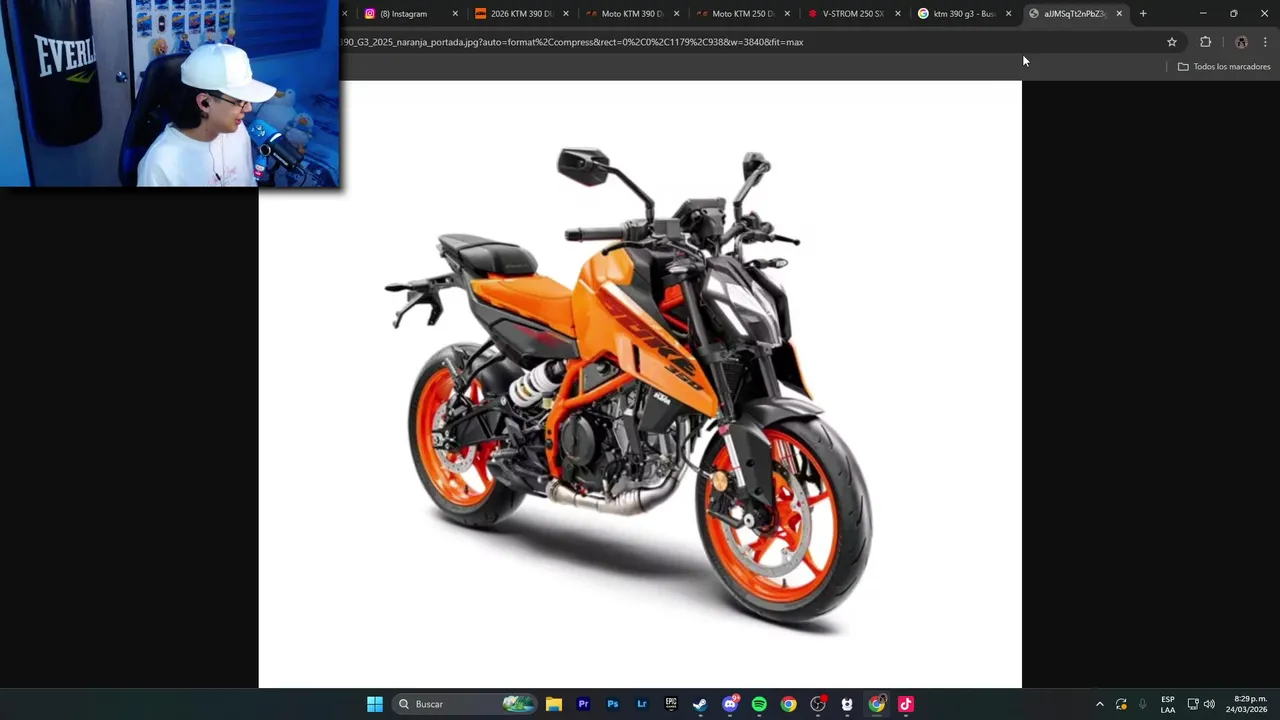1280x720 pixels.
Task: Open the first Chrome taskbar icon
Action: 789,704
